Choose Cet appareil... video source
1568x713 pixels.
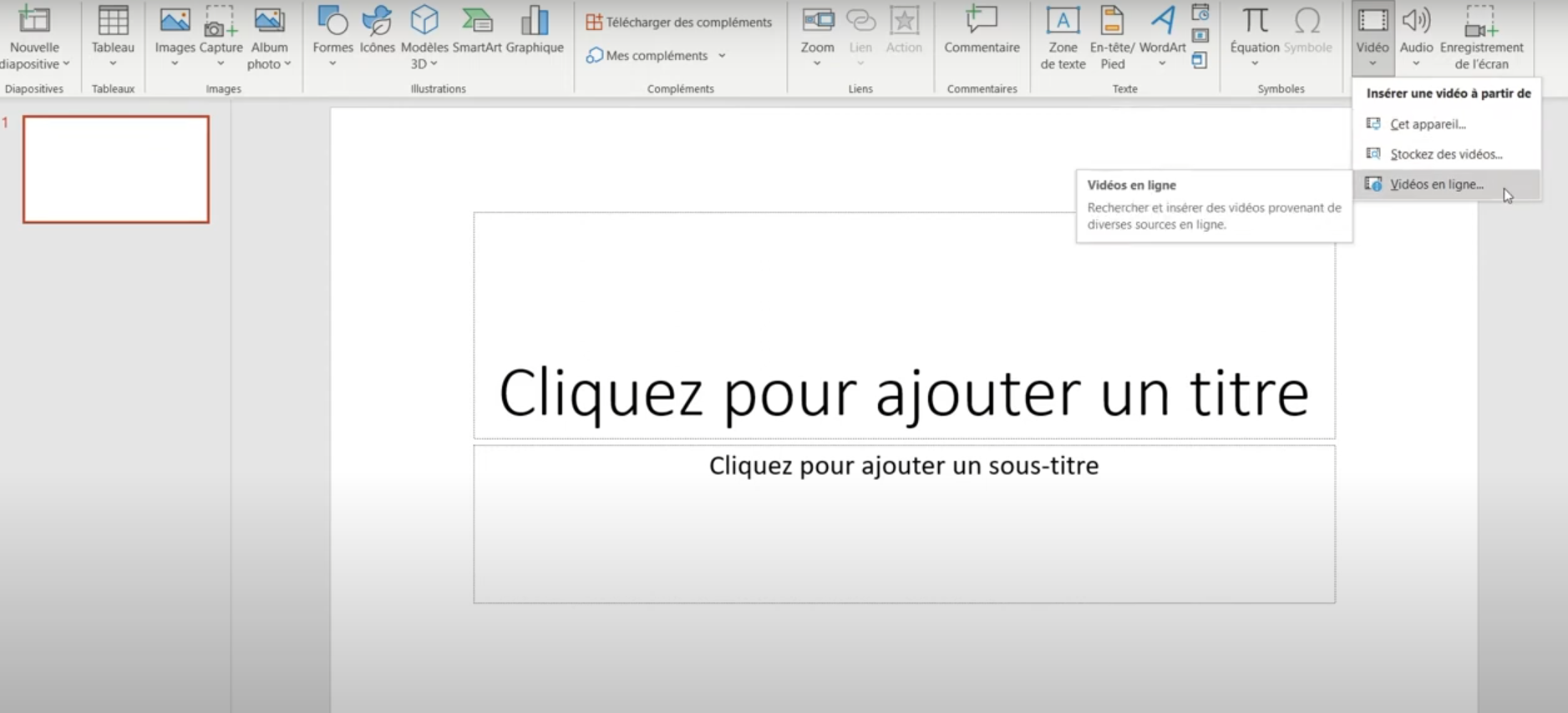(x=1447, y=124)
